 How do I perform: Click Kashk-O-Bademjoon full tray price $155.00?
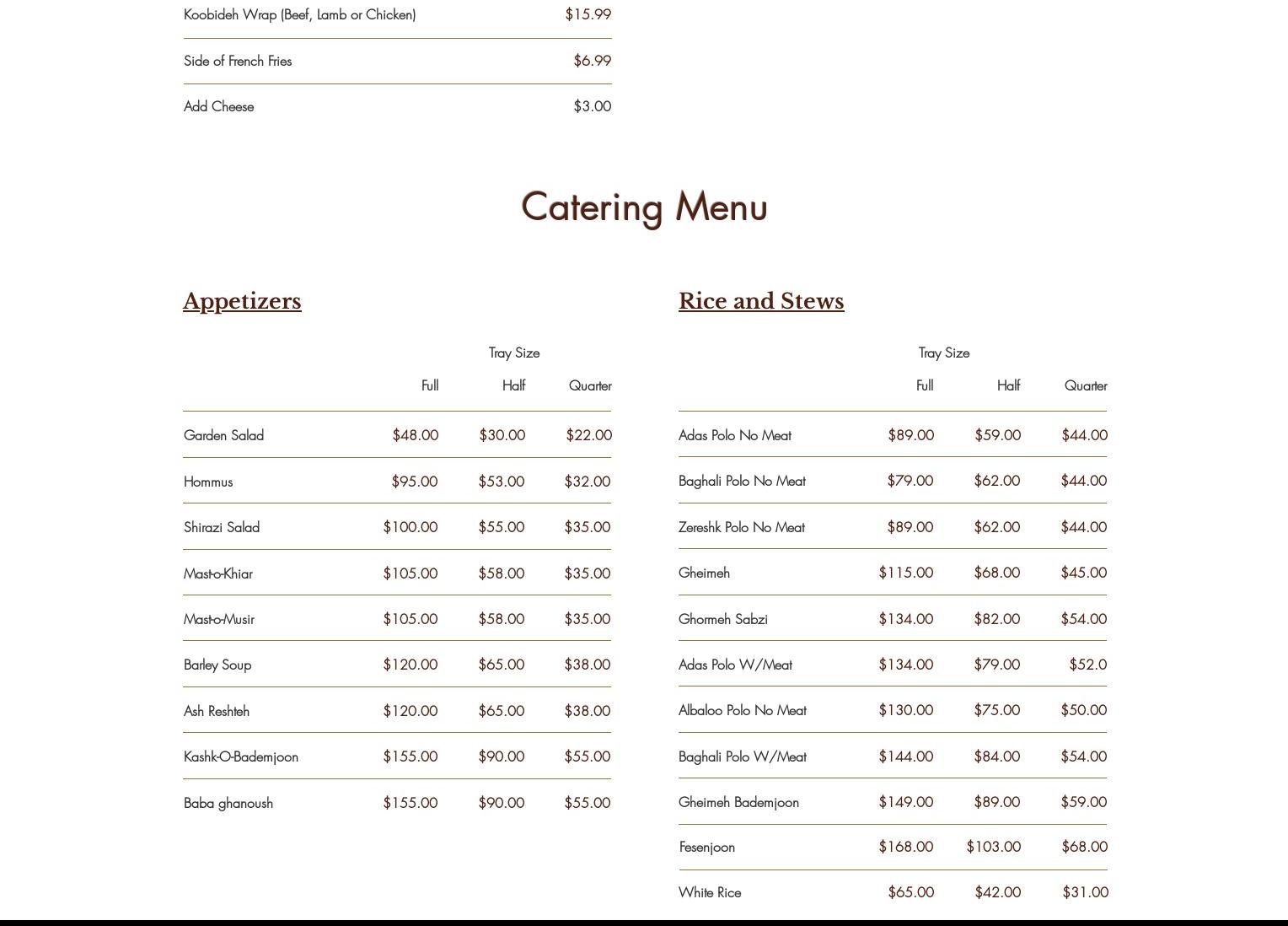point(410,756)
